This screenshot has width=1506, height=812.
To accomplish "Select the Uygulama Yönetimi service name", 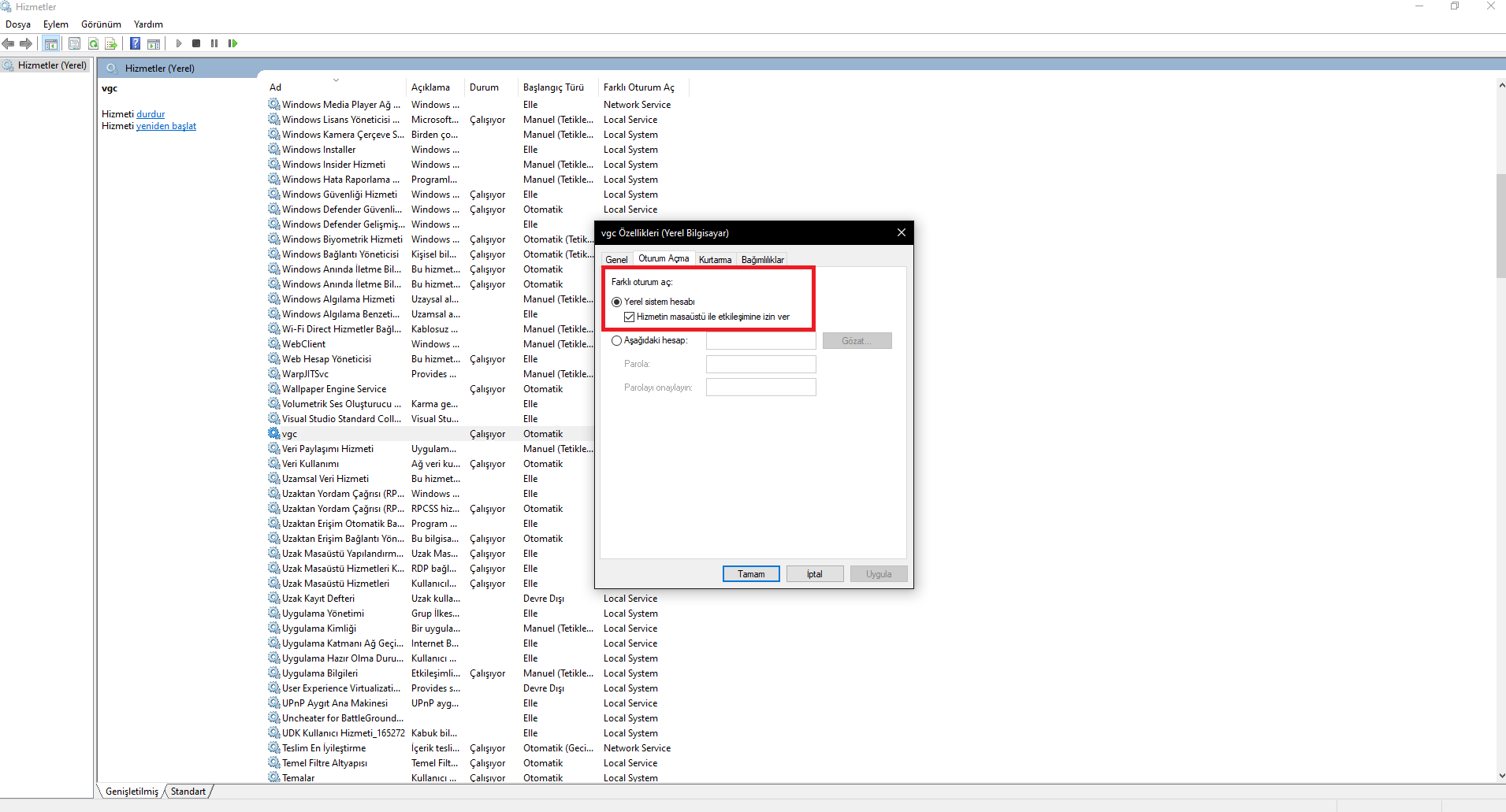I will (x=323, y=614).
